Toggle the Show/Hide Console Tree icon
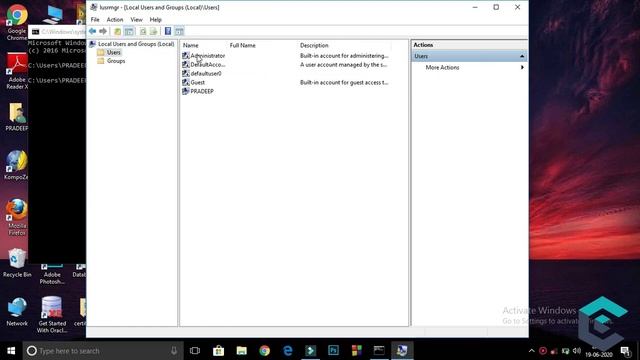 point(129,31)
